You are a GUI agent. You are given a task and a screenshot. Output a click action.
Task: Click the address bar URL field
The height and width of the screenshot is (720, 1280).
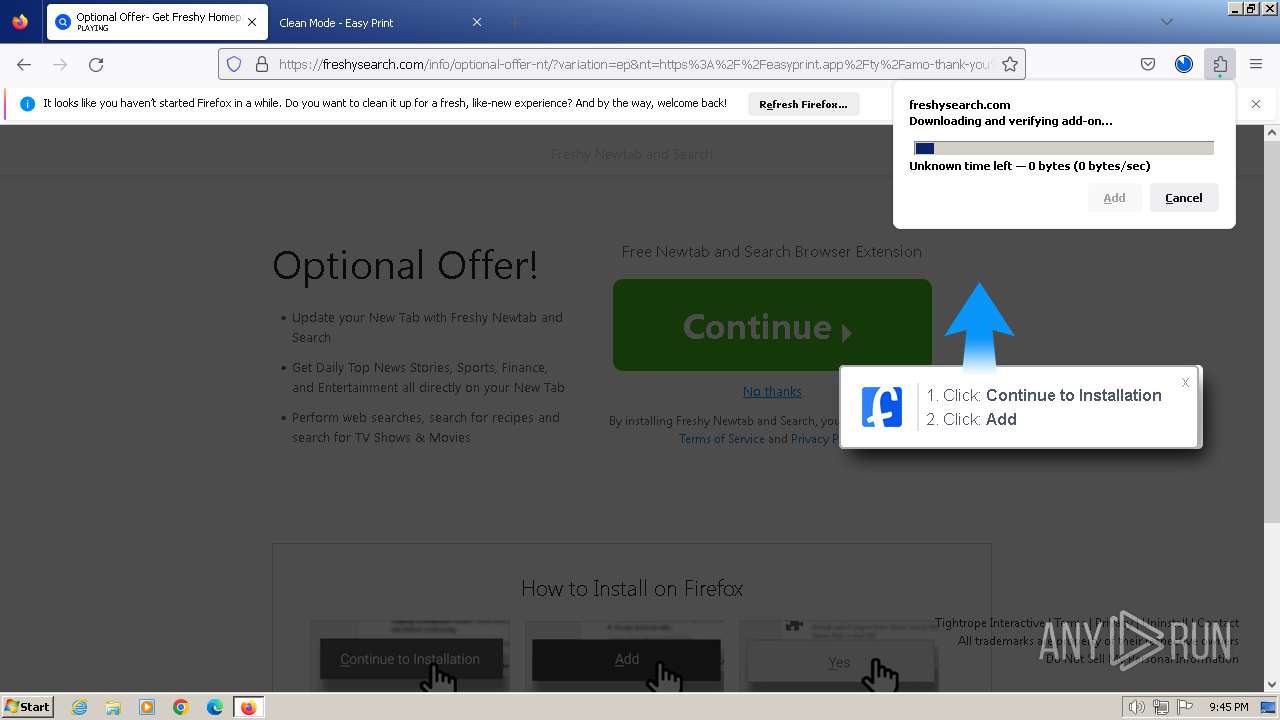click(634, 64)
